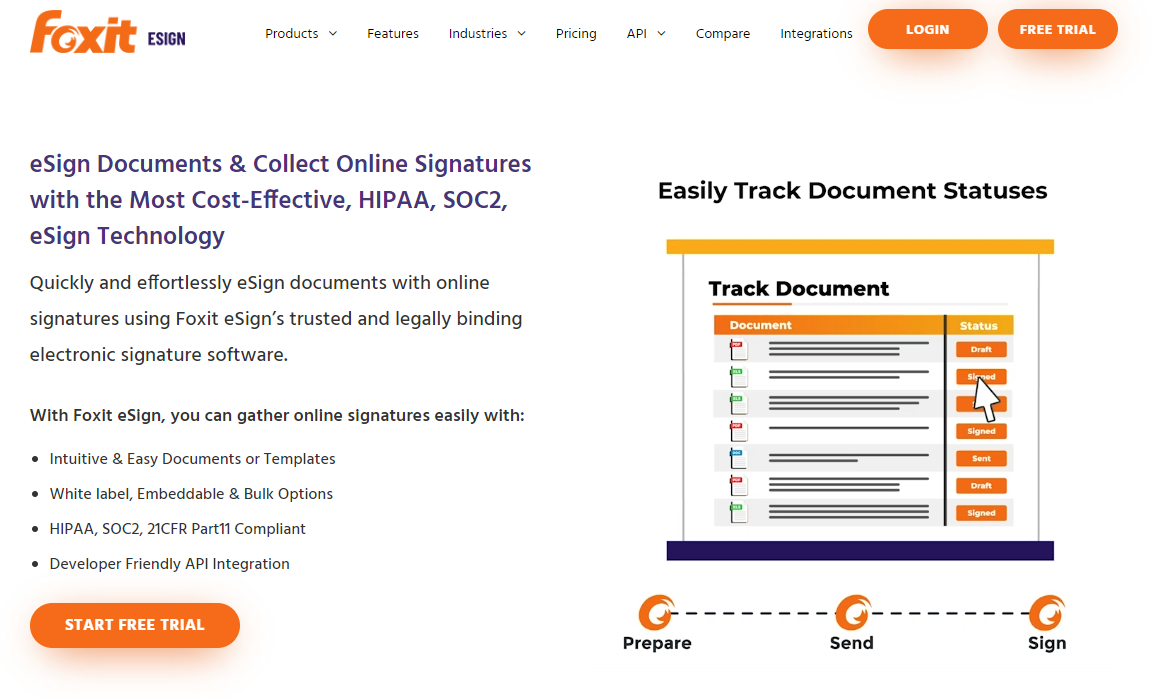Click the FREE TRIAL button in header
This screenshot has height=699, width=1153.
(x=1057, y=29)
